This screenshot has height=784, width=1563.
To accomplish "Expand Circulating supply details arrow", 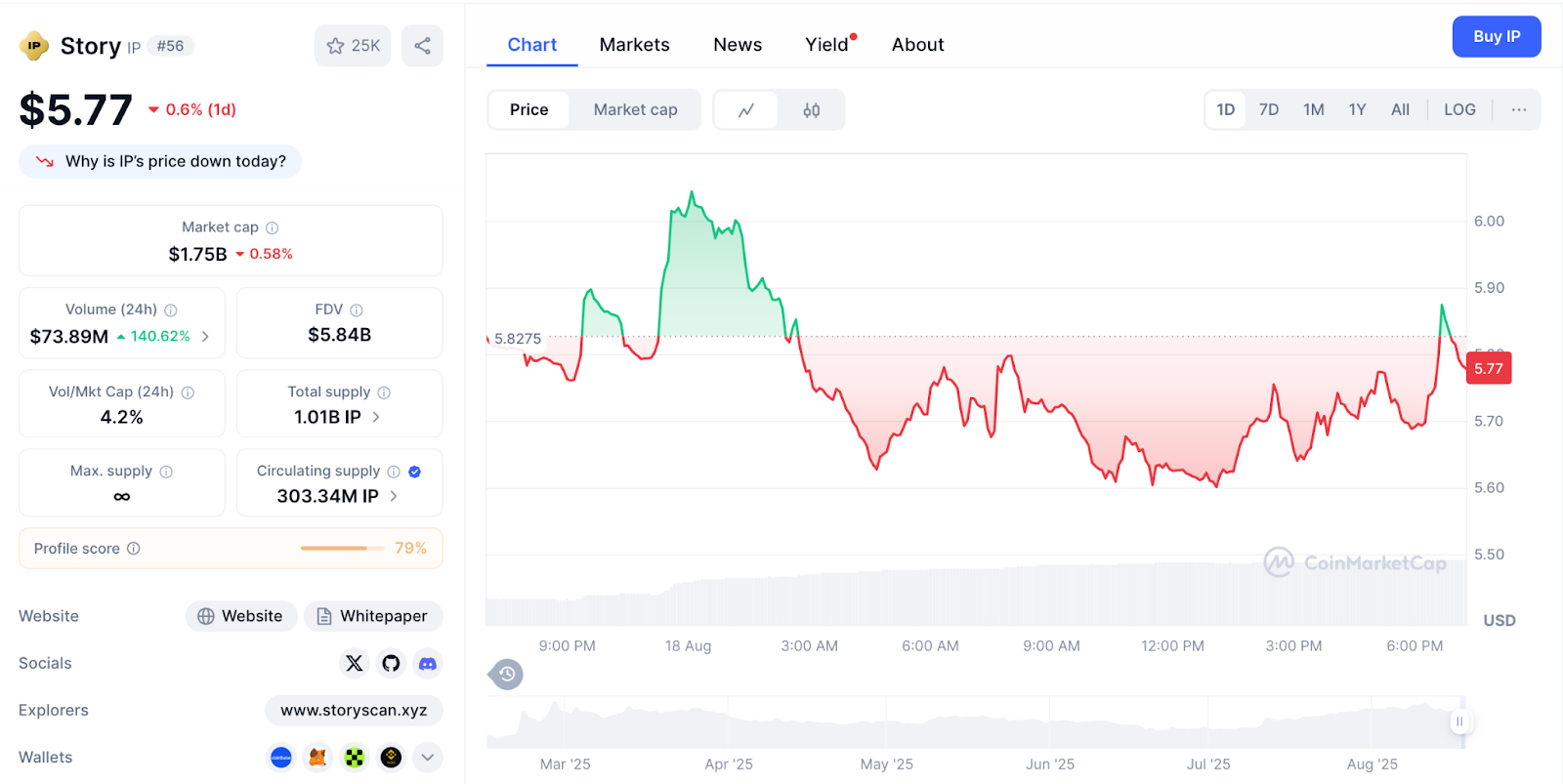I will point(394,496).
